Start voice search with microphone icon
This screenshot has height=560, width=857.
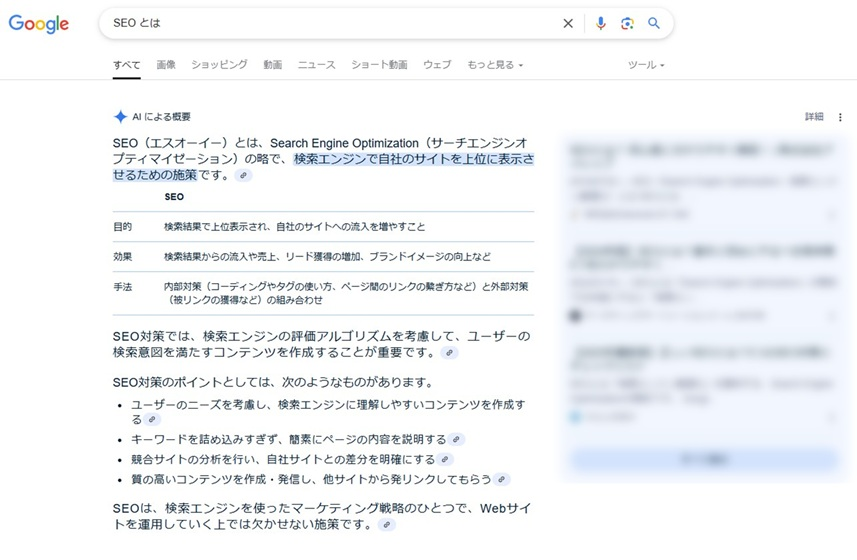pyautogui.click(x=600, y=23)
